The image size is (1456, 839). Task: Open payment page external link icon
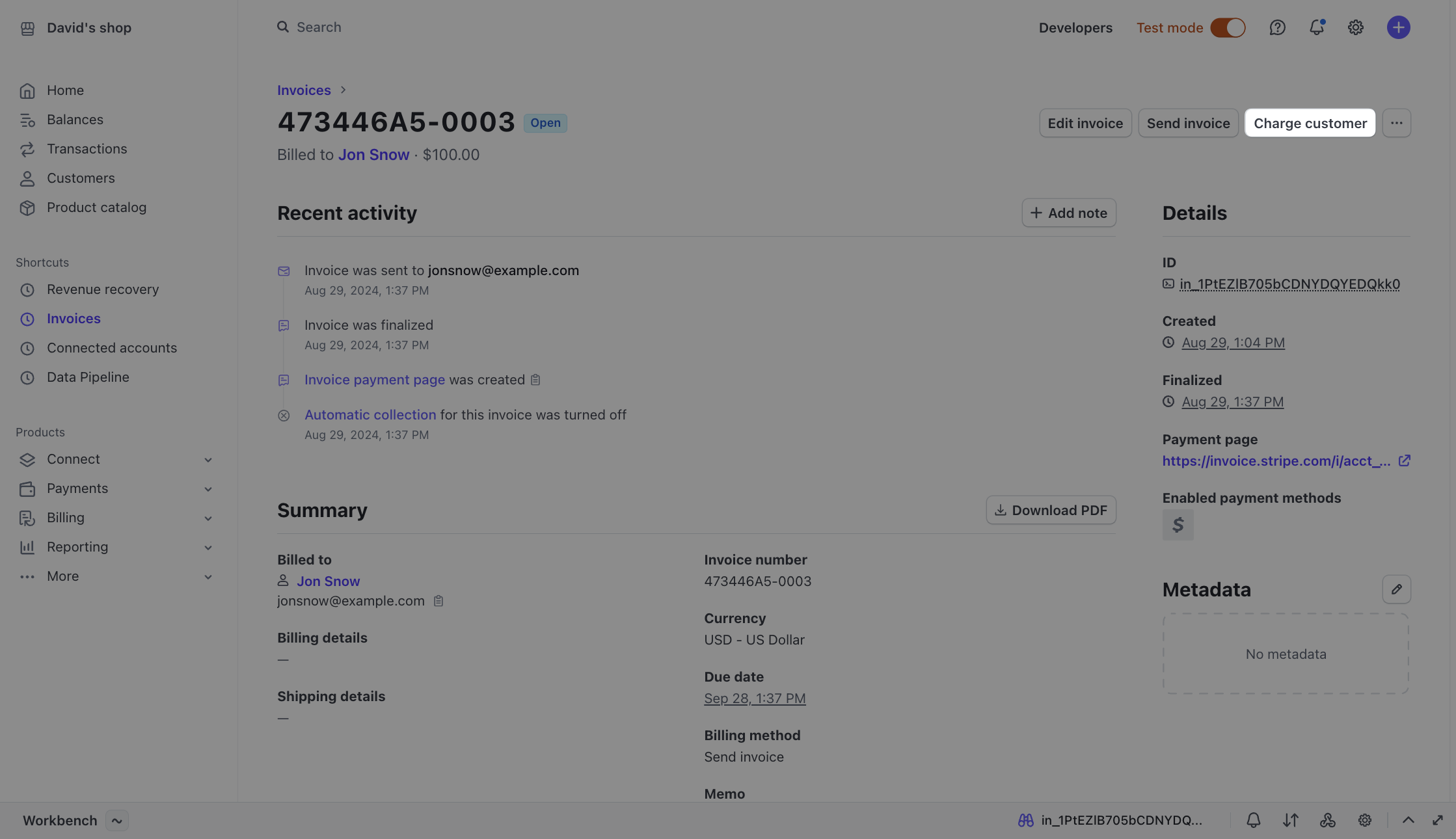pyautogui.click(x=1405, y=460)
